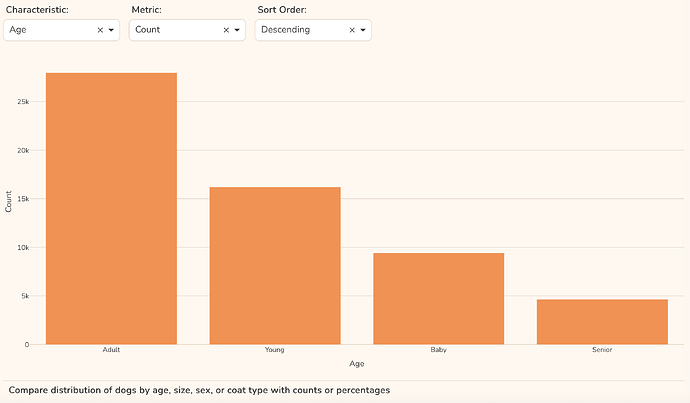This screenshot has width=690, height=403.
Task: Click the Age value in Characteristic field
Action: click(x=18, y=29)
